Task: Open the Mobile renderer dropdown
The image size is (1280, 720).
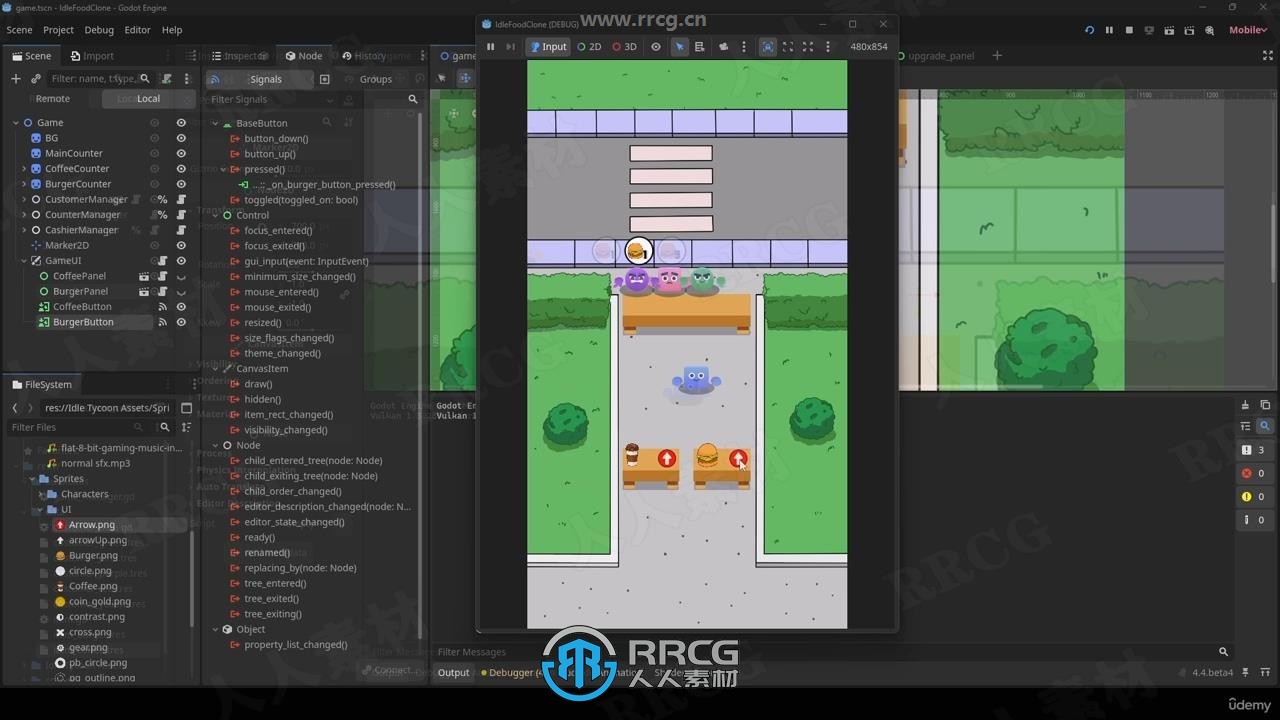Action: tap(1248, 30)
